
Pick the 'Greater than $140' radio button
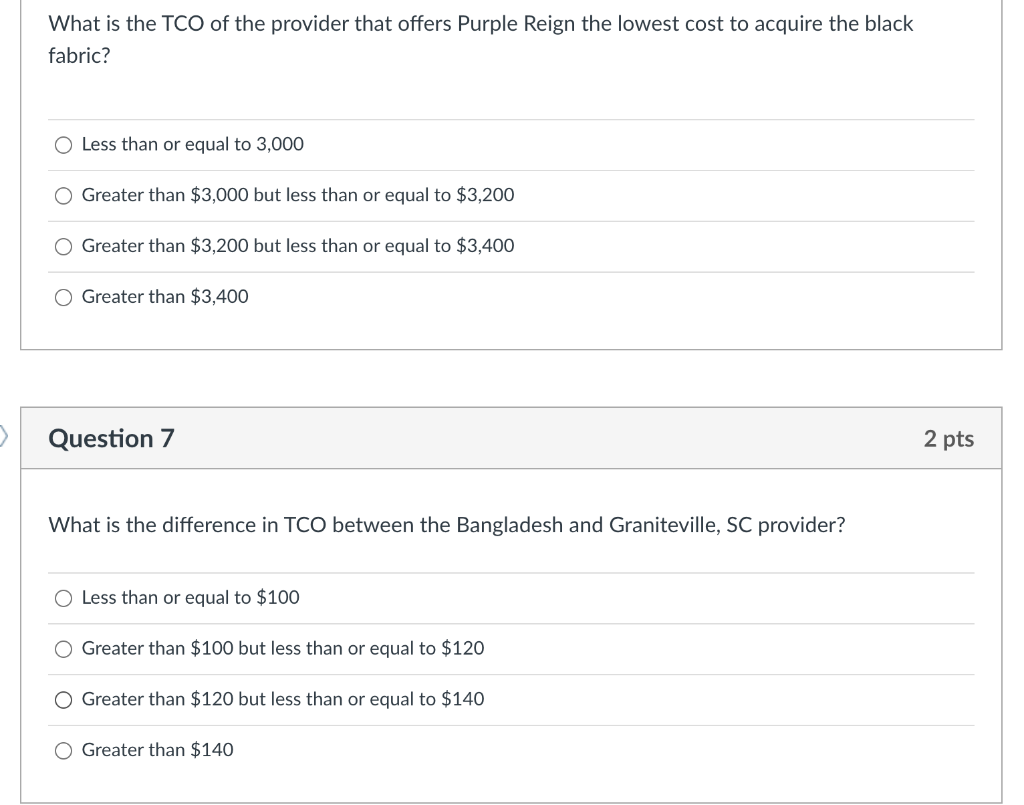(64, 750)
